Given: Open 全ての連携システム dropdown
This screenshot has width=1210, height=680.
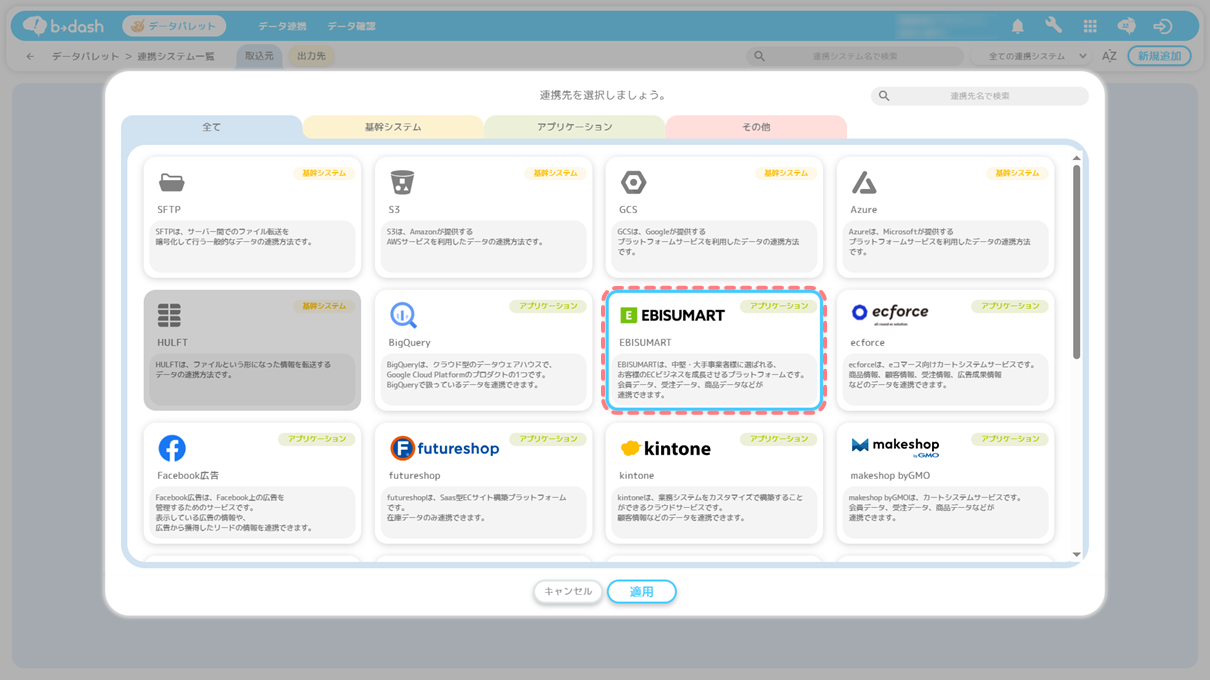Looking at the screenshot, I should tap(1037, 56).
